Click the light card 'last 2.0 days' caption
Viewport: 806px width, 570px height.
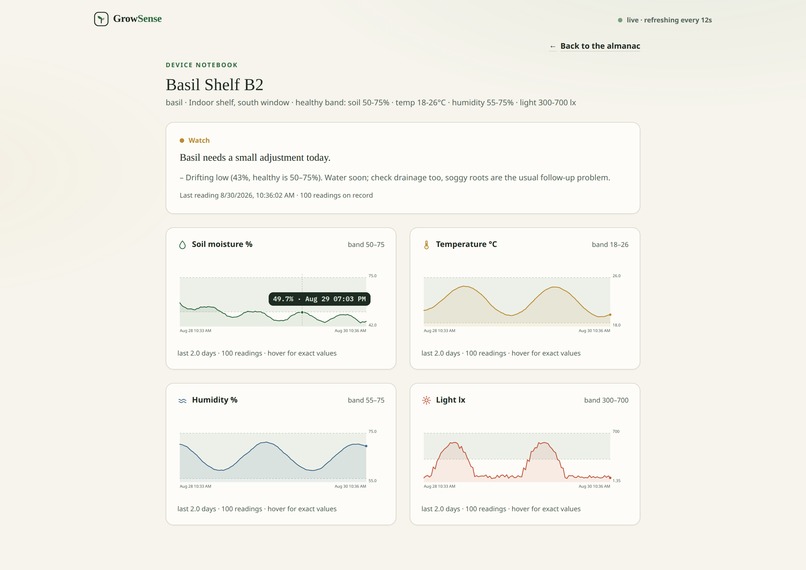coord(501,509)
